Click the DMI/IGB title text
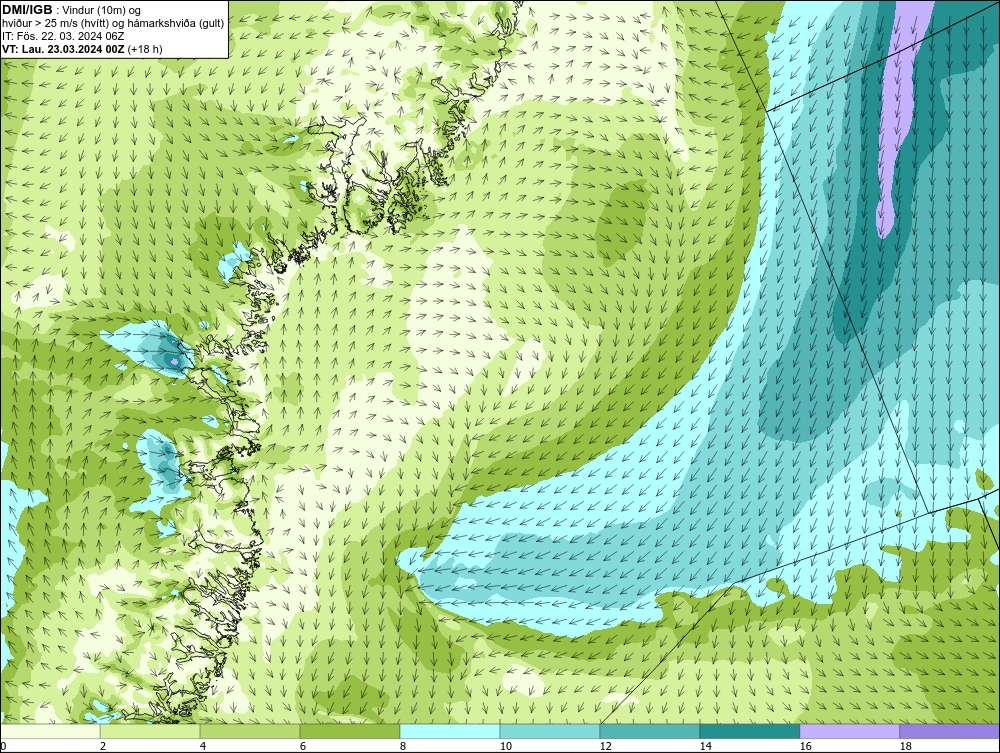 27,10
